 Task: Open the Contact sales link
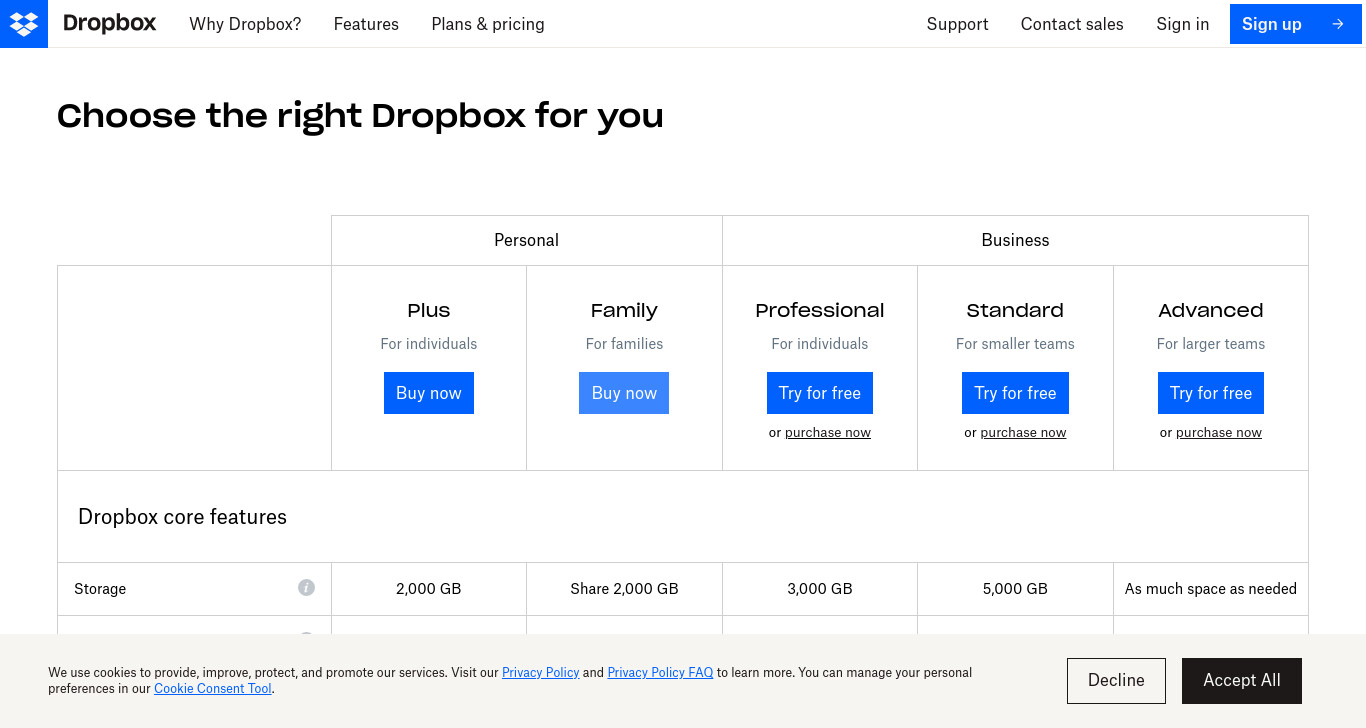tap(1072, 24)
